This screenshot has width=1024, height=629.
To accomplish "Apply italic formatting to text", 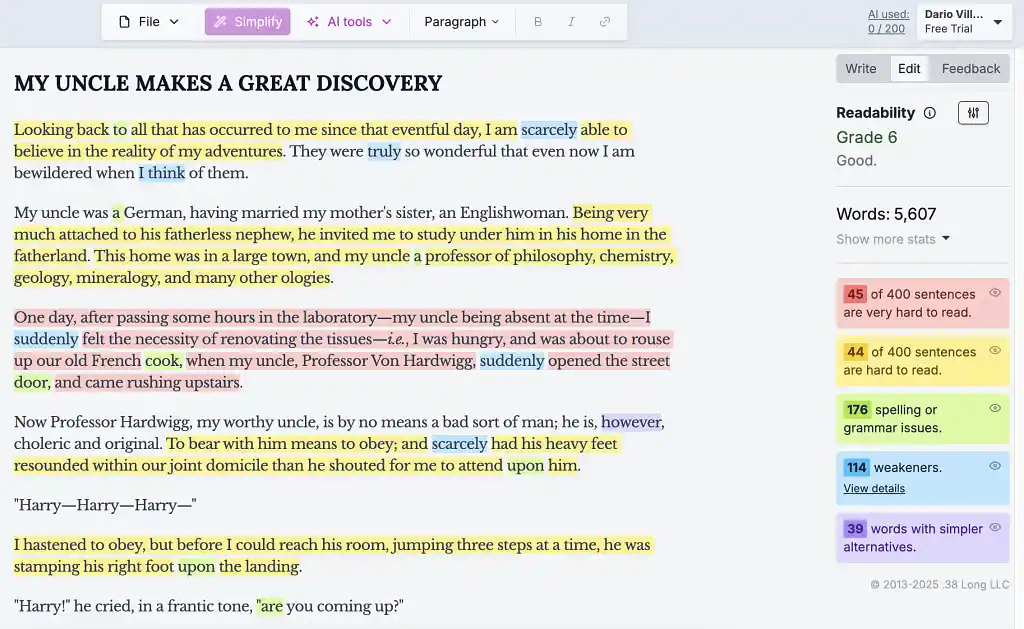I will pos(571,21).
